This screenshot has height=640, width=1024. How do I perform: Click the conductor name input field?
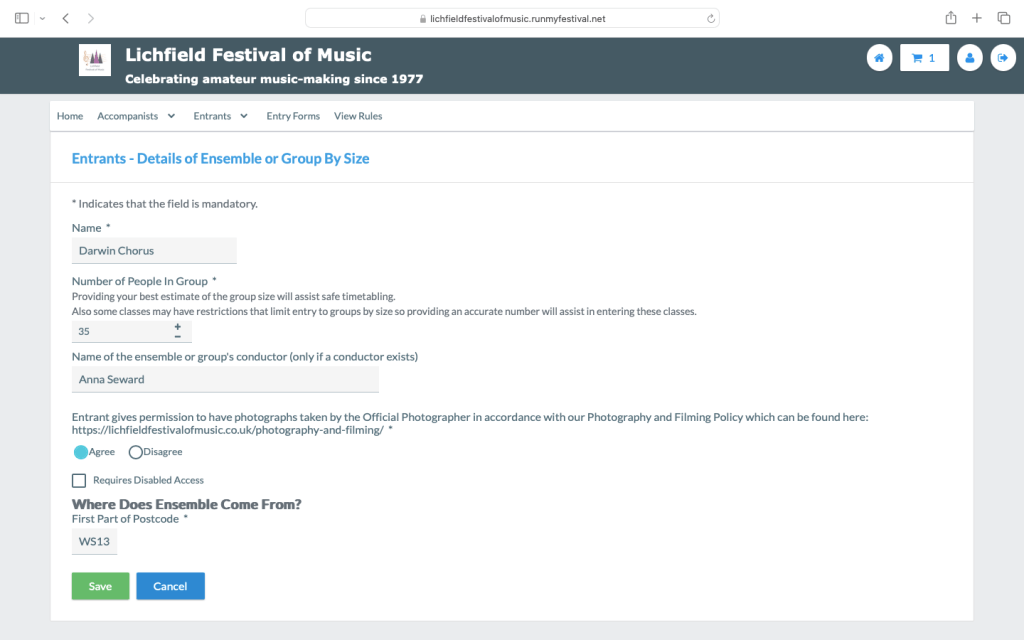point(225,380)
